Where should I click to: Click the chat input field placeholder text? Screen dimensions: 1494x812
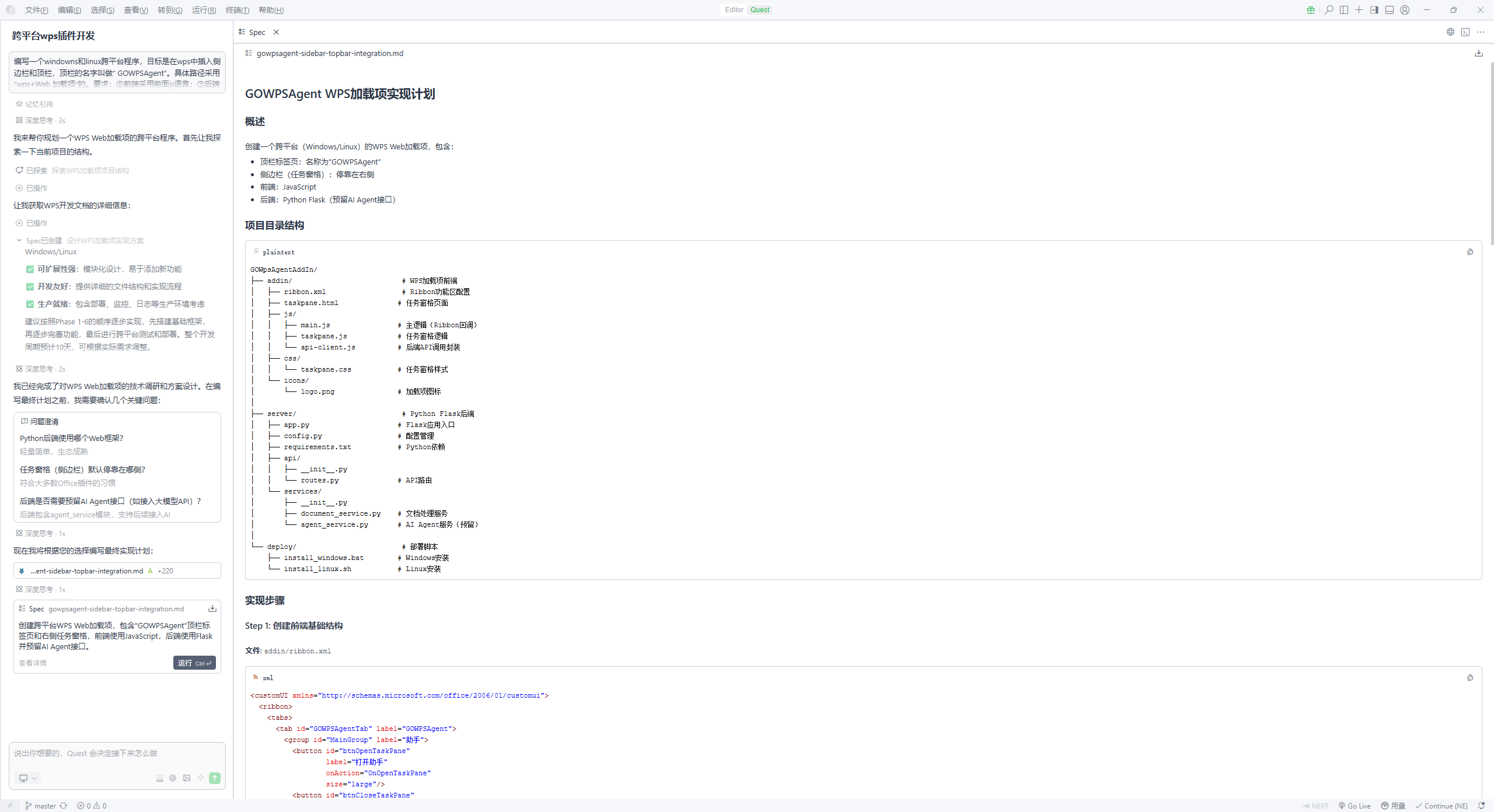(x=86, y=754)
